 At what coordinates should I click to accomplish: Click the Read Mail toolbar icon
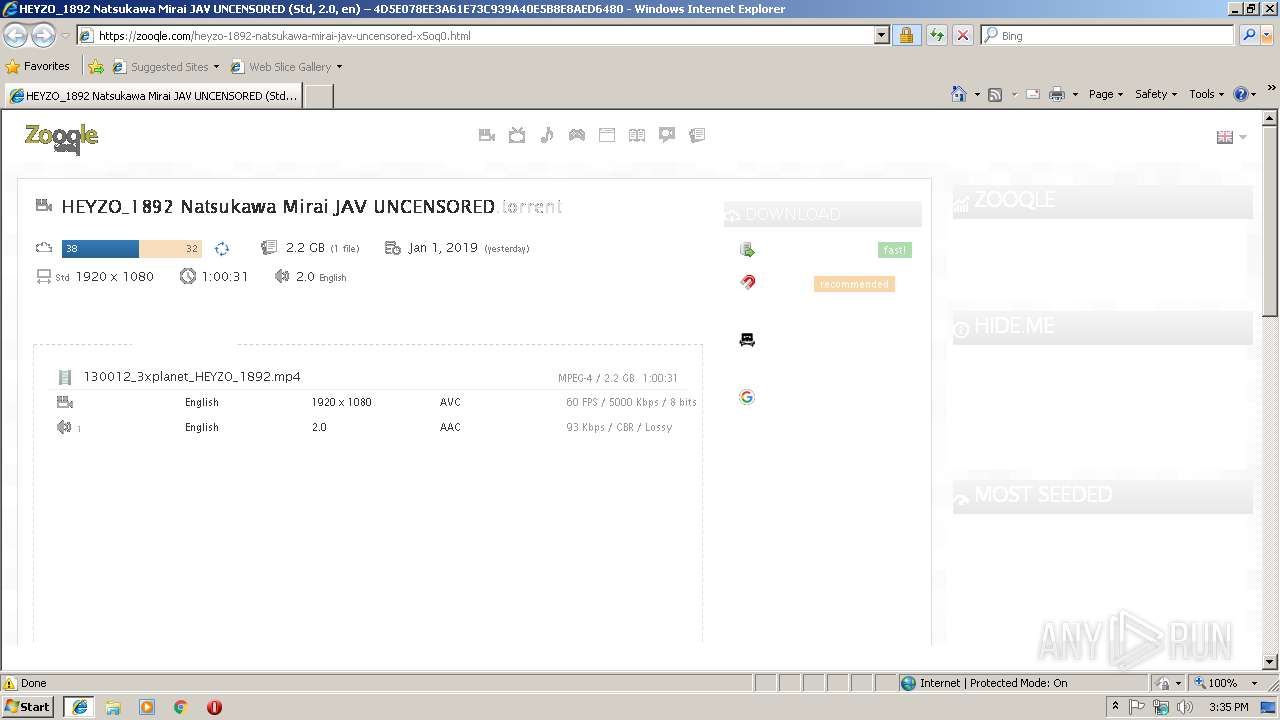click(1033, 94)
